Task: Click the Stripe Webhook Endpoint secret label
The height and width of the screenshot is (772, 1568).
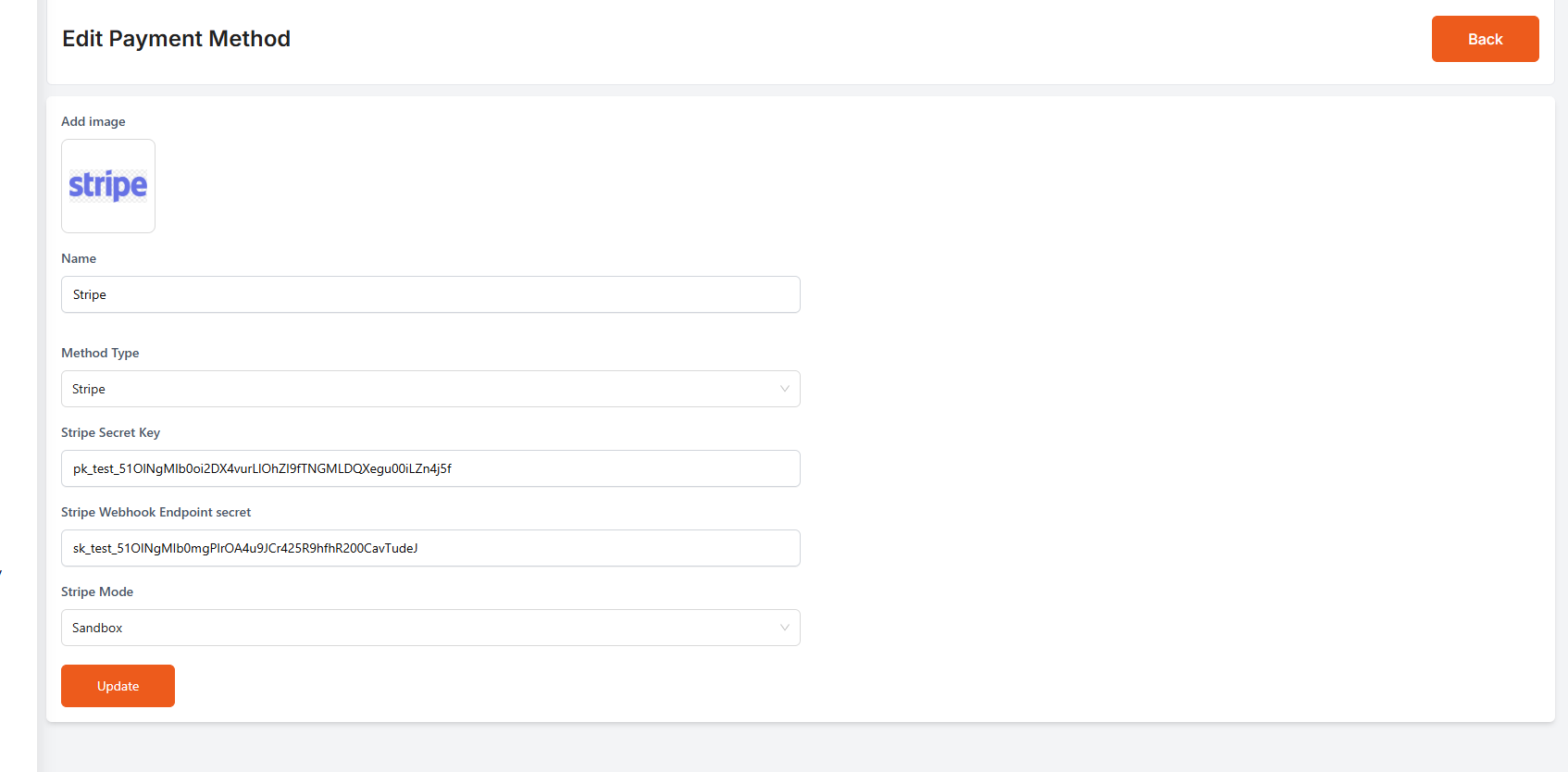Action: coord(156,512)
